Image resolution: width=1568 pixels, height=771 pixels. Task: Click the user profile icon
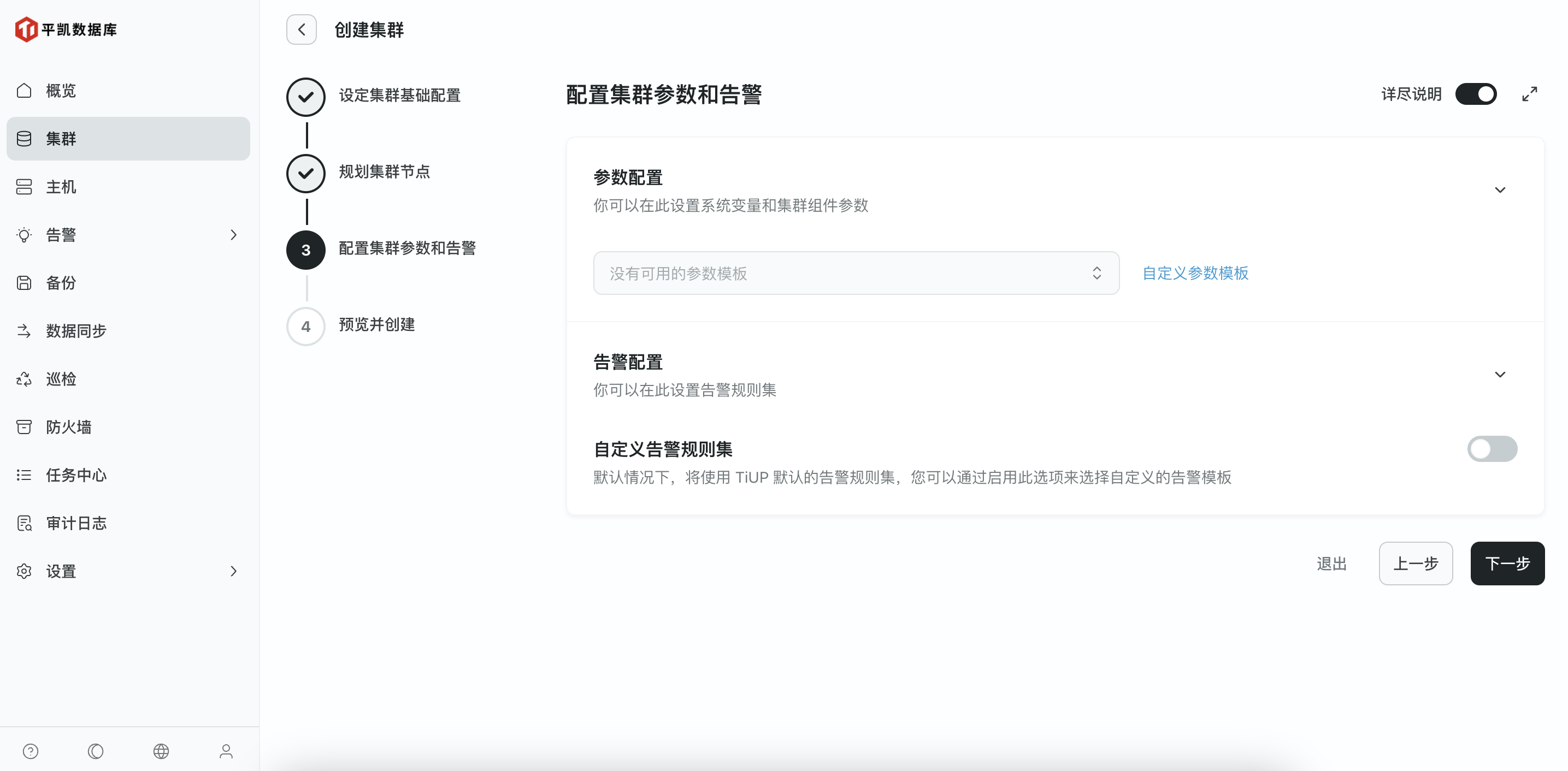(226, 751)
